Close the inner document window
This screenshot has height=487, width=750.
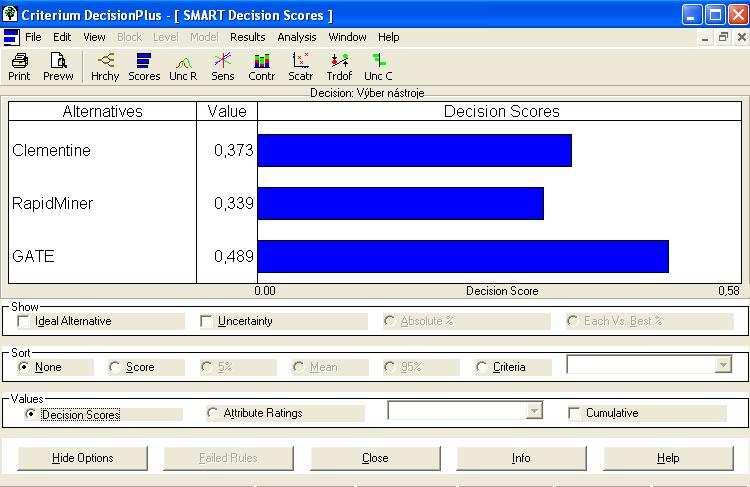click(741, 37)
